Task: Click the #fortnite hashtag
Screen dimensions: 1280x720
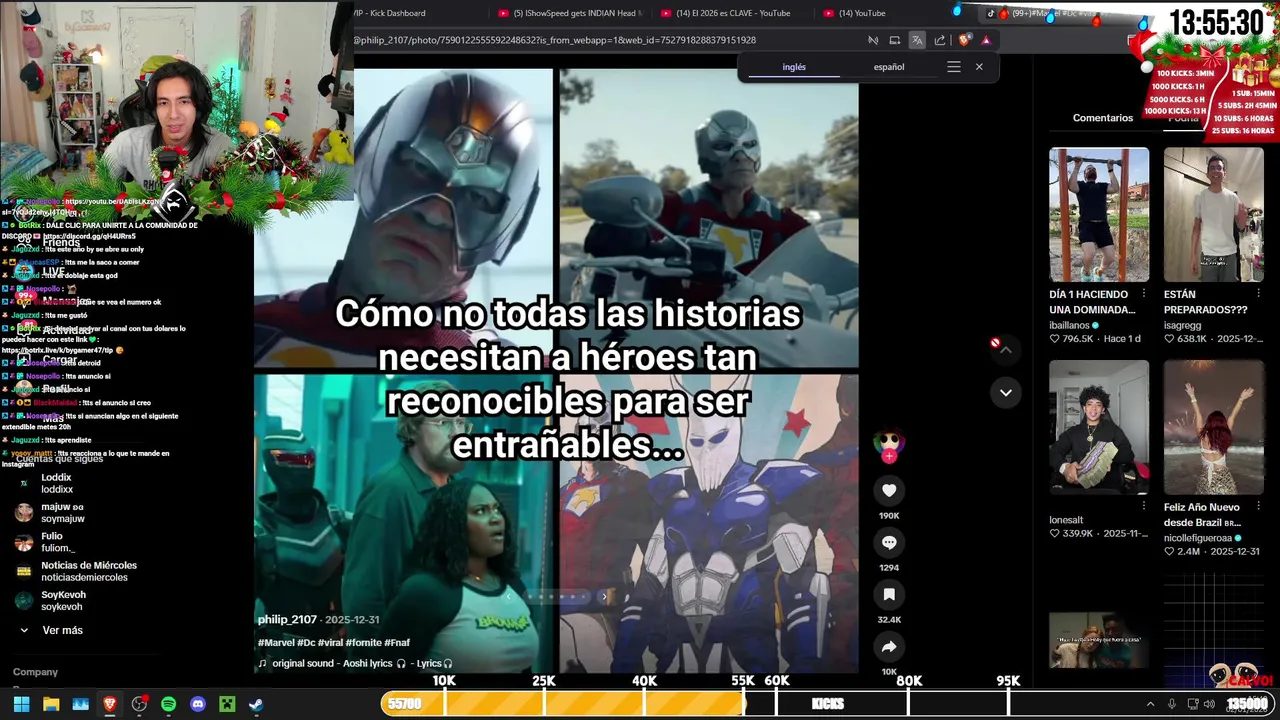Action: coord(363,643)
